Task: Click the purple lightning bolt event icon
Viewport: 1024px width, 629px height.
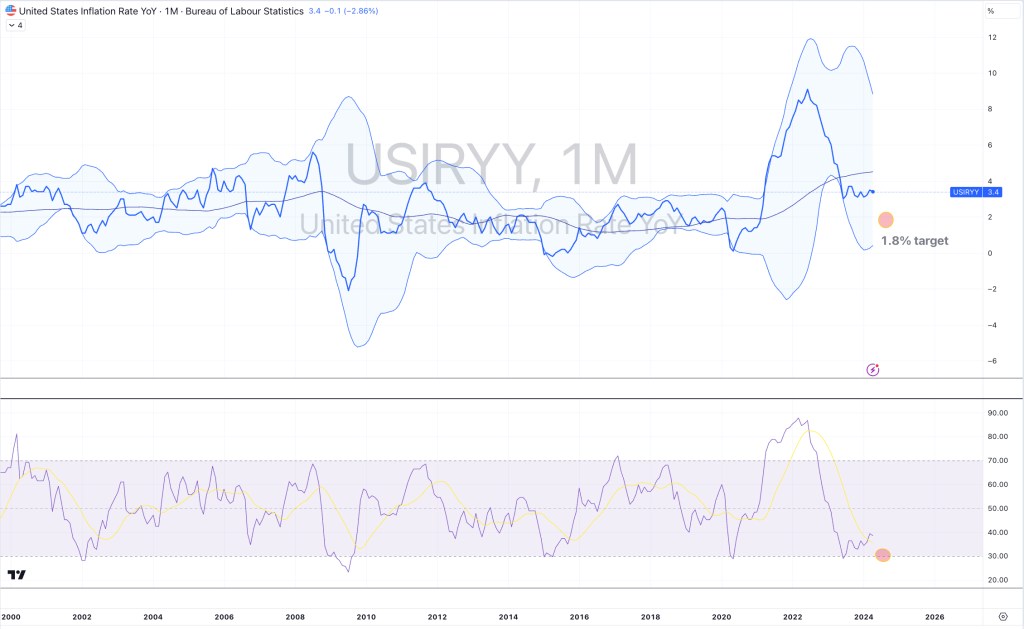Action: point(872,370)
